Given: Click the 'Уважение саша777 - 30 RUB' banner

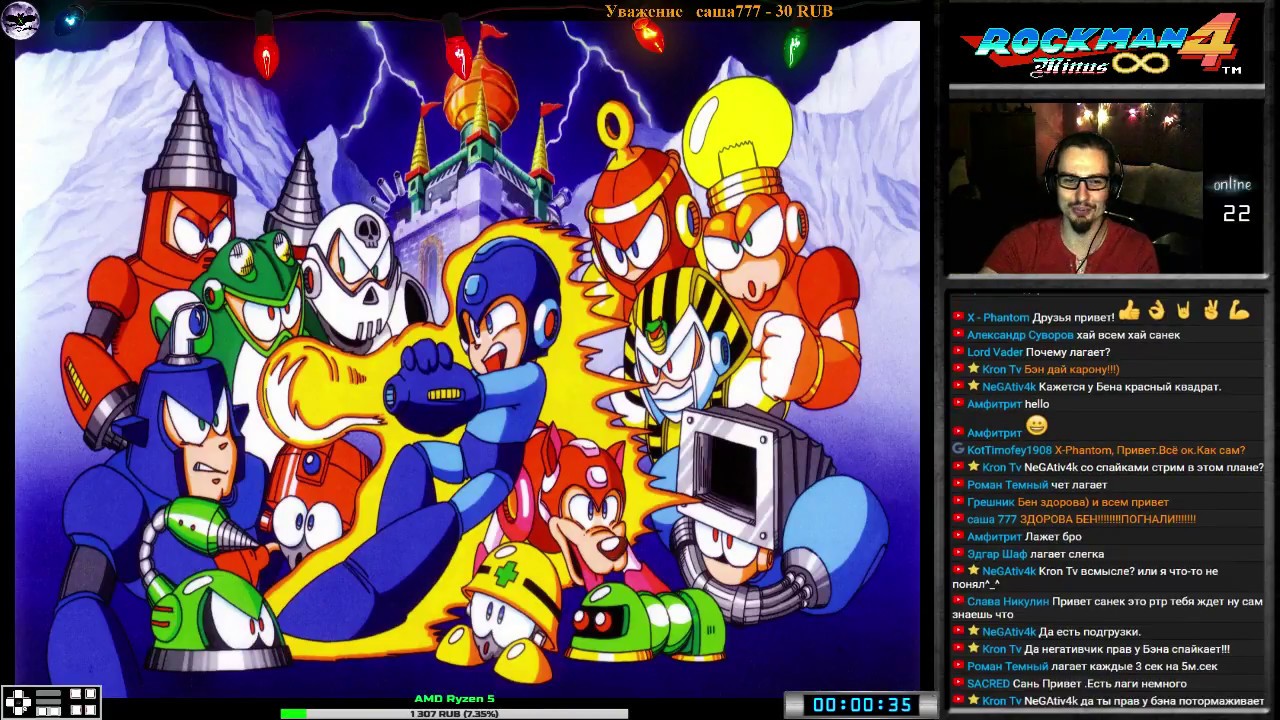Looking at the screenshot, I should click(718, 11).
